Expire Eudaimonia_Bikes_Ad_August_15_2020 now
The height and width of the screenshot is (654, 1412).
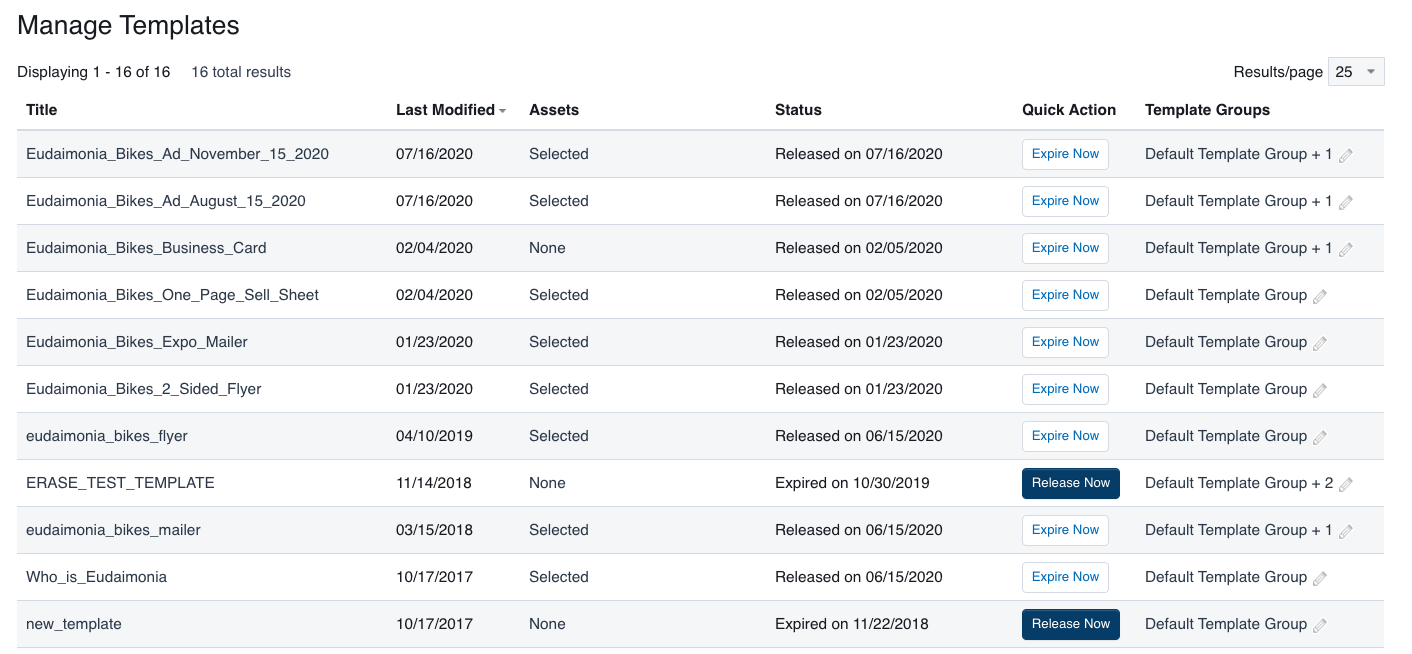coord(1065,201)
